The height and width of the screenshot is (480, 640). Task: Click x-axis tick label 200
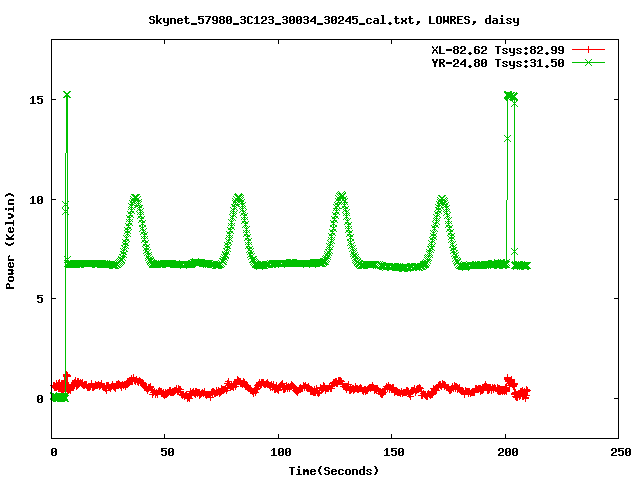coord(507,452)
